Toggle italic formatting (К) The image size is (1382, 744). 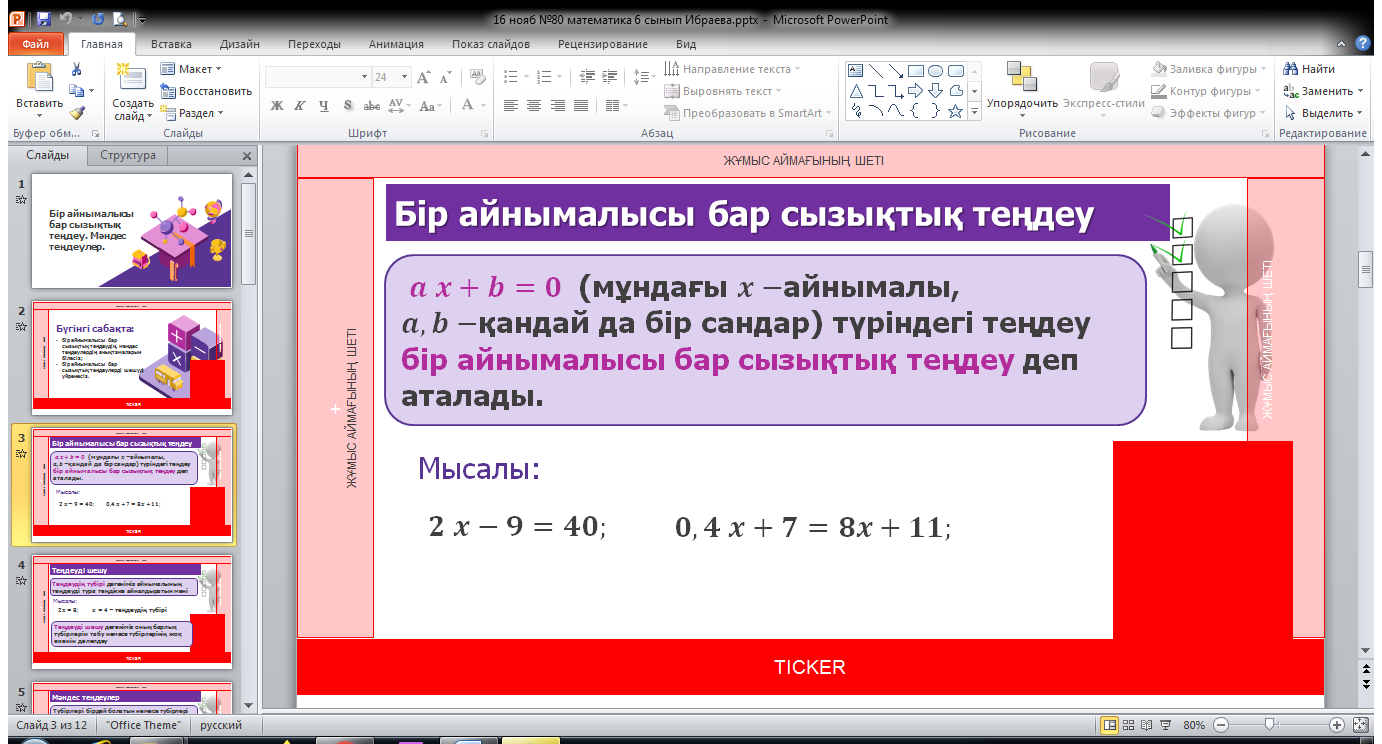coord(300,105)
